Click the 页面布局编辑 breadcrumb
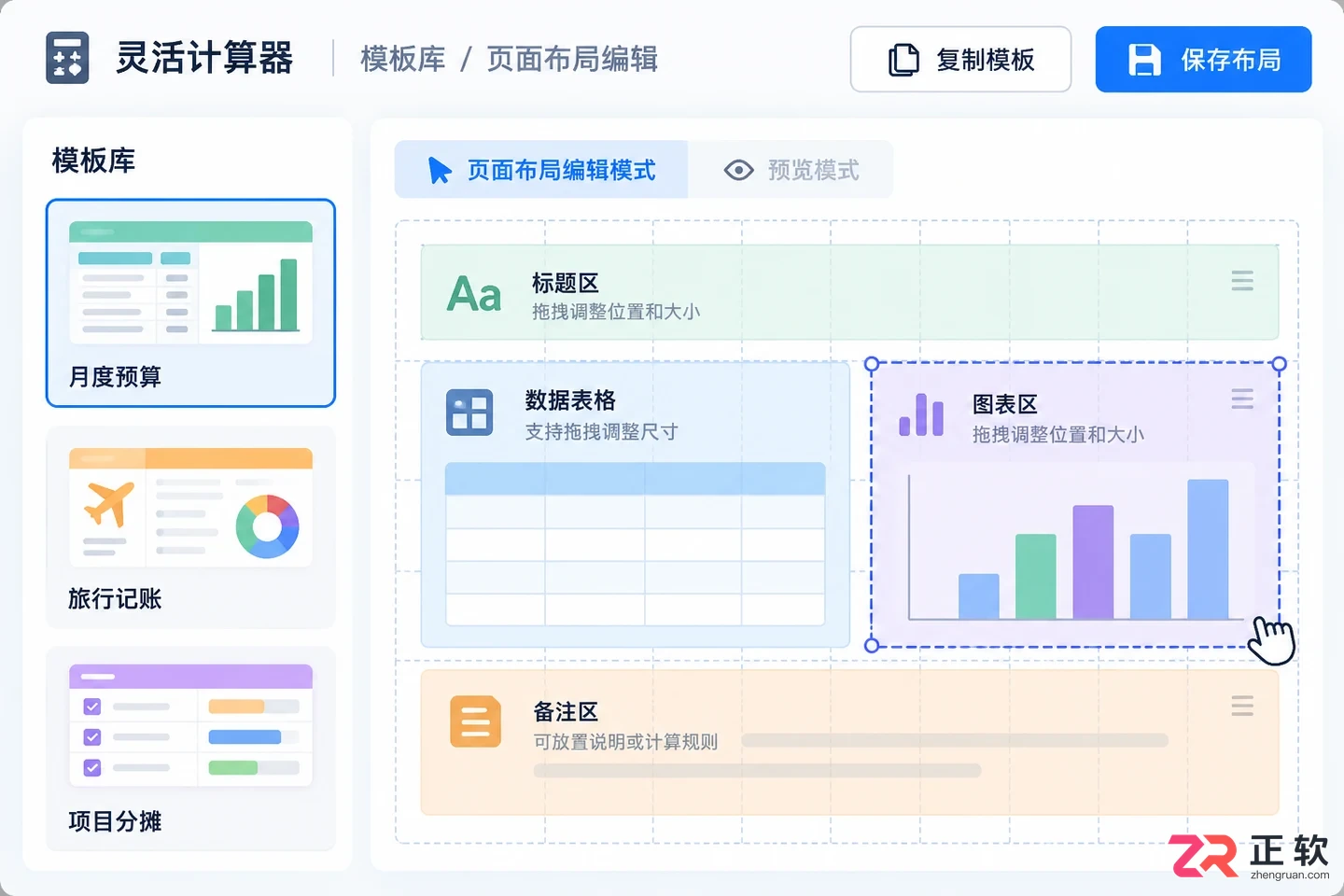The width and height of the screenshot is (1344, 896). point(572,59)
